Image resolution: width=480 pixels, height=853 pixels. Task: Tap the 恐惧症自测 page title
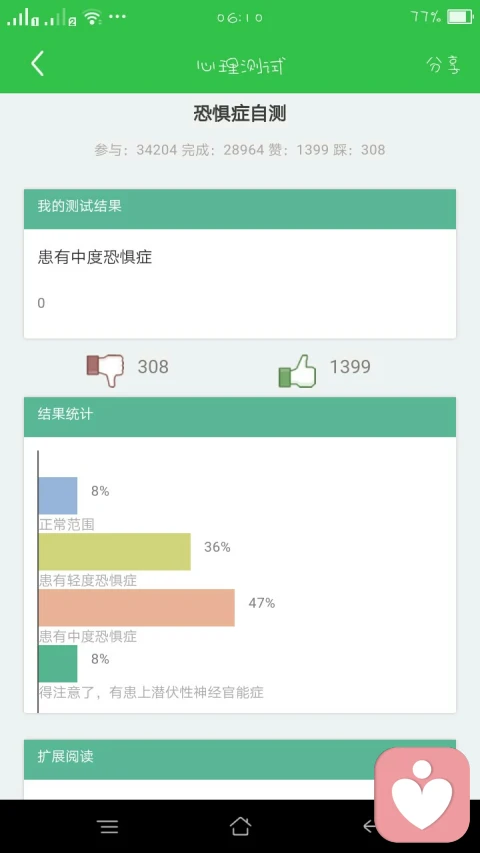tap(240, 114)
